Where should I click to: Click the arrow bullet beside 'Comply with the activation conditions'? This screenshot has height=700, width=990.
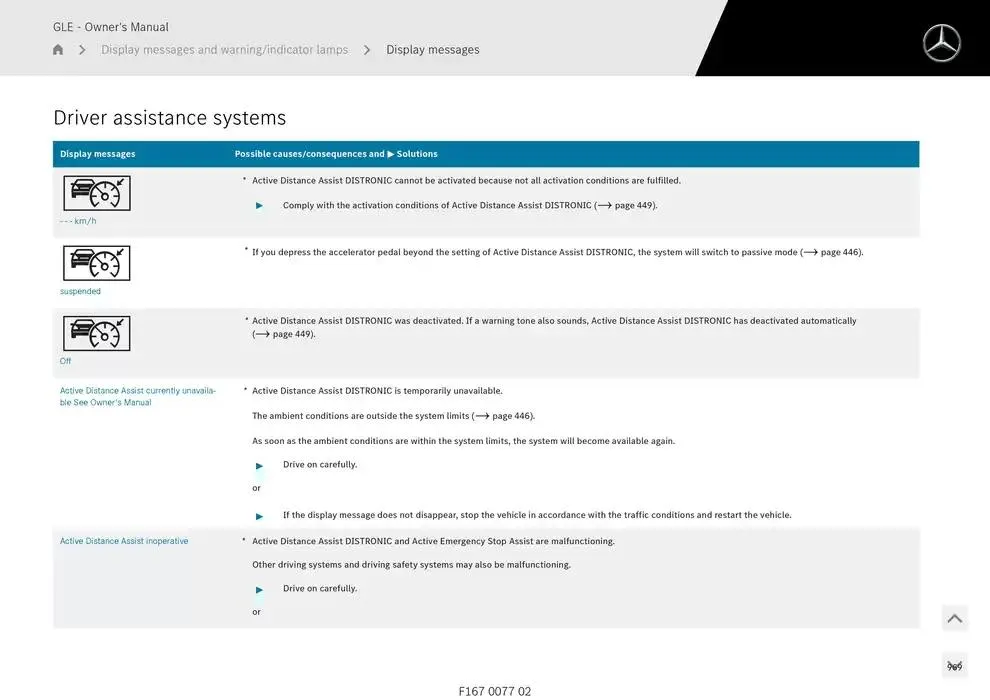(x=260, y=206)
